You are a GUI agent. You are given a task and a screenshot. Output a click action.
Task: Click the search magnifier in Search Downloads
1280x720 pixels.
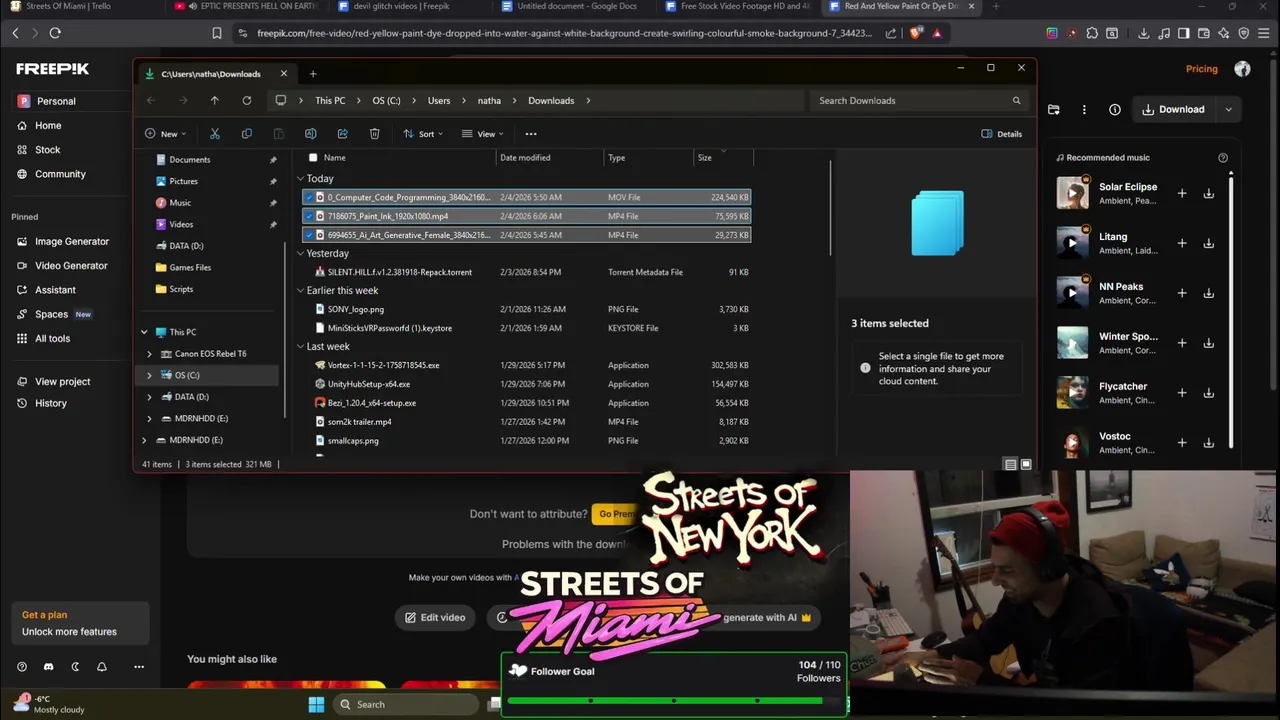click(1016, 100)
